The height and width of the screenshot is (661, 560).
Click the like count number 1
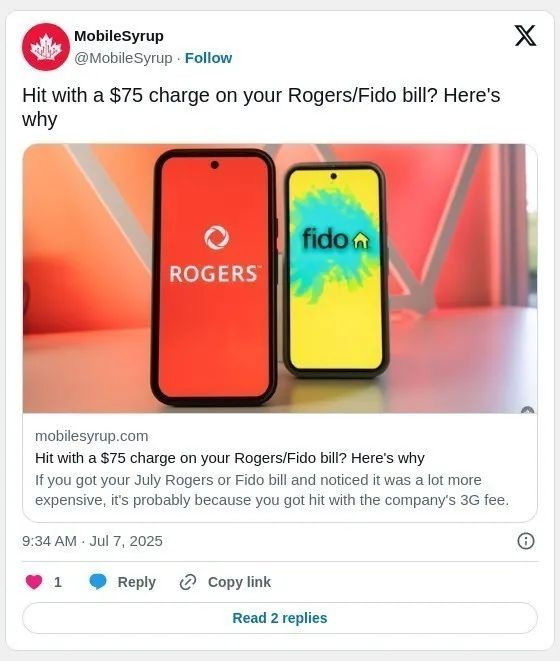coord(58,582)
